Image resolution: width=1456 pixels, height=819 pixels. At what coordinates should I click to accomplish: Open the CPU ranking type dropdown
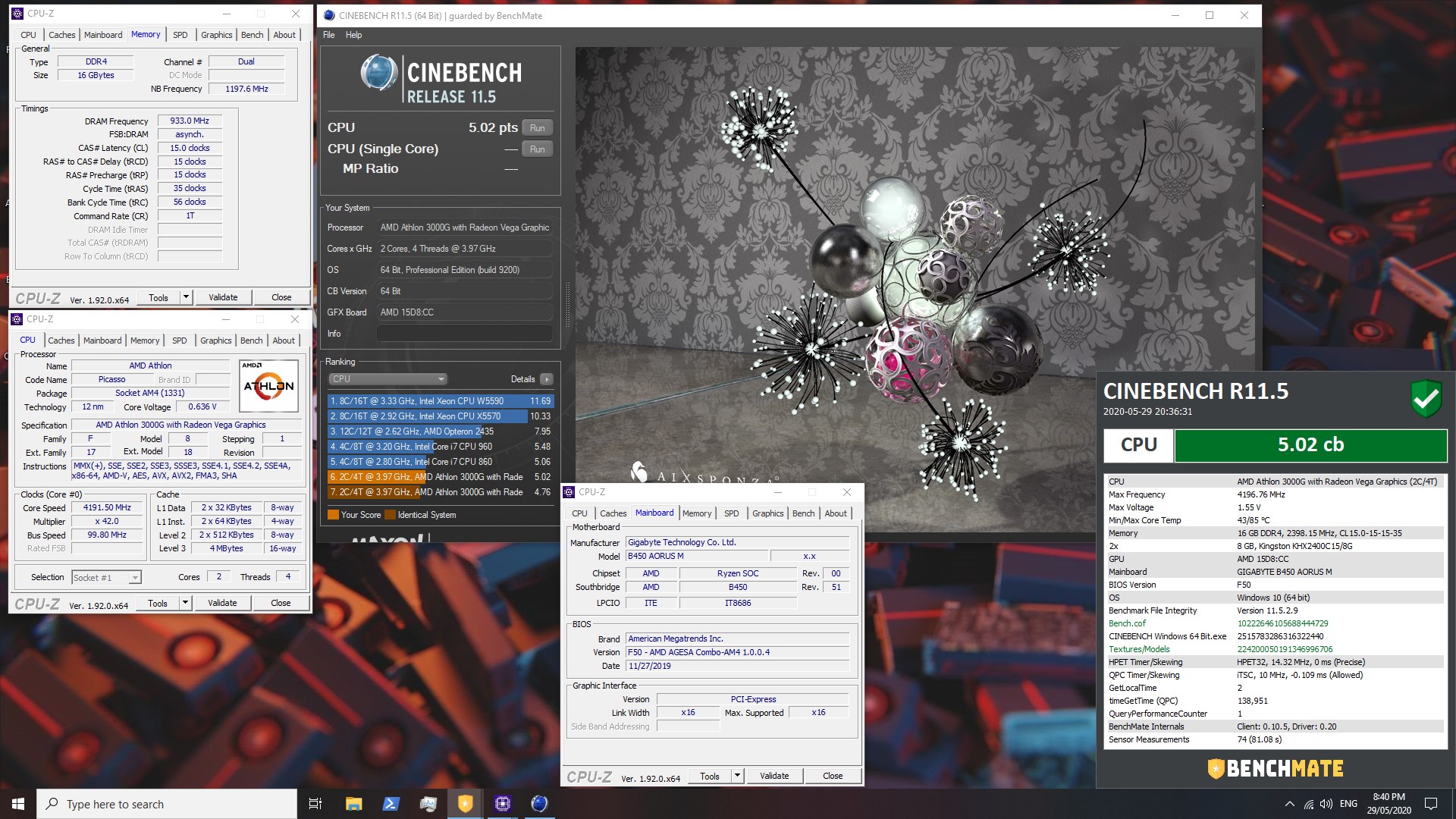[x=388, y=379]
